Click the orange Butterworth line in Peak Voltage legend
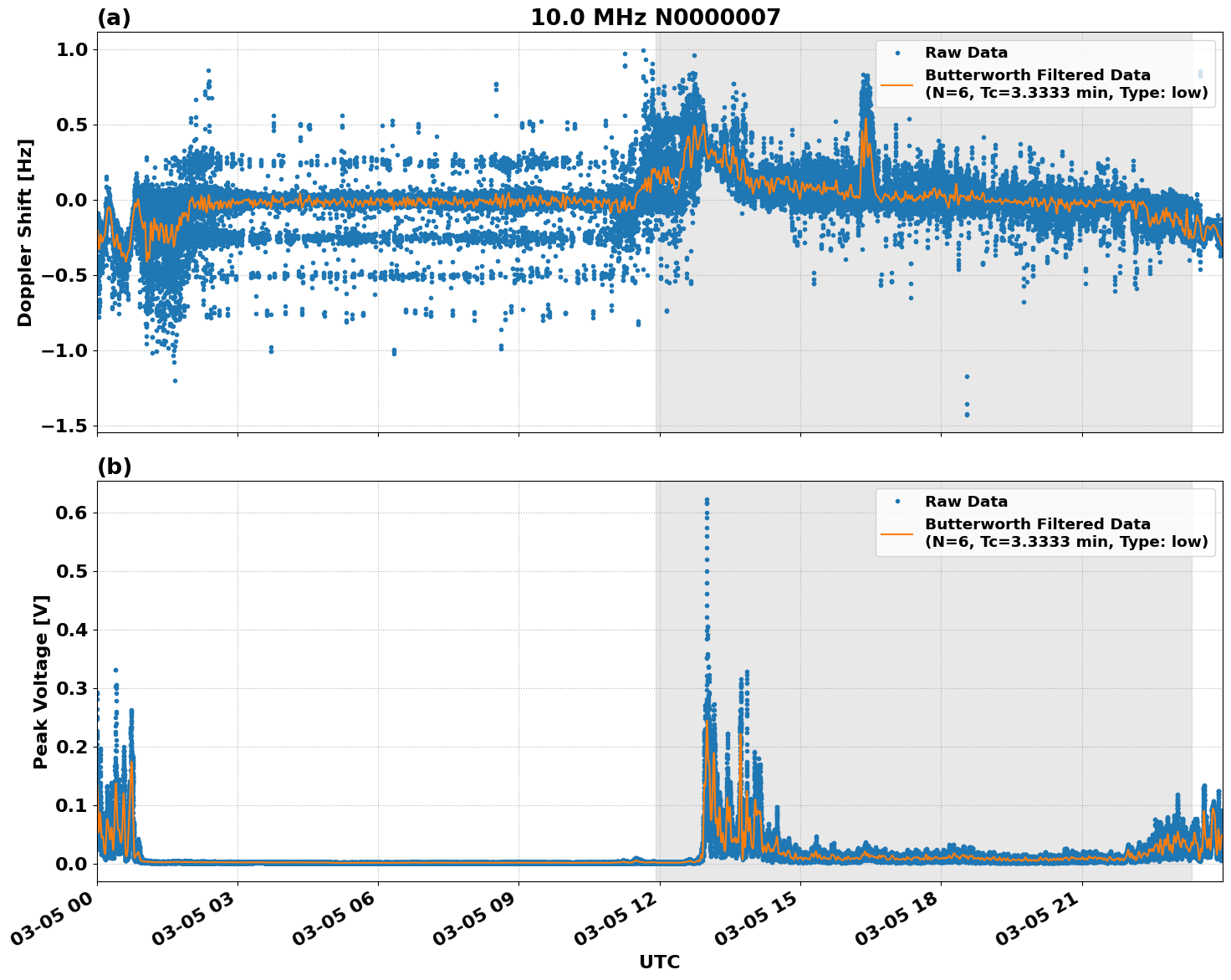Image resolution: width=1231 pixels, height=980 pixels. [x=897, y=533]
